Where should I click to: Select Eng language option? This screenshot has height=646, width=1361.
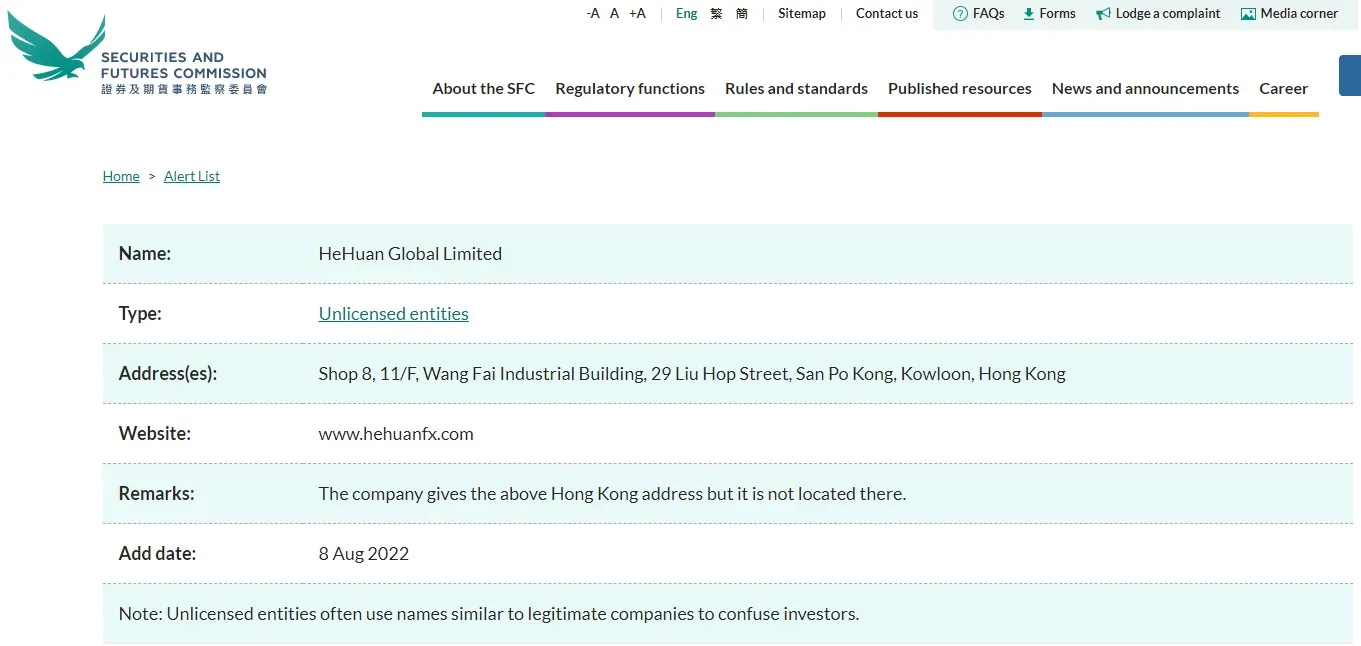[687, 14]
